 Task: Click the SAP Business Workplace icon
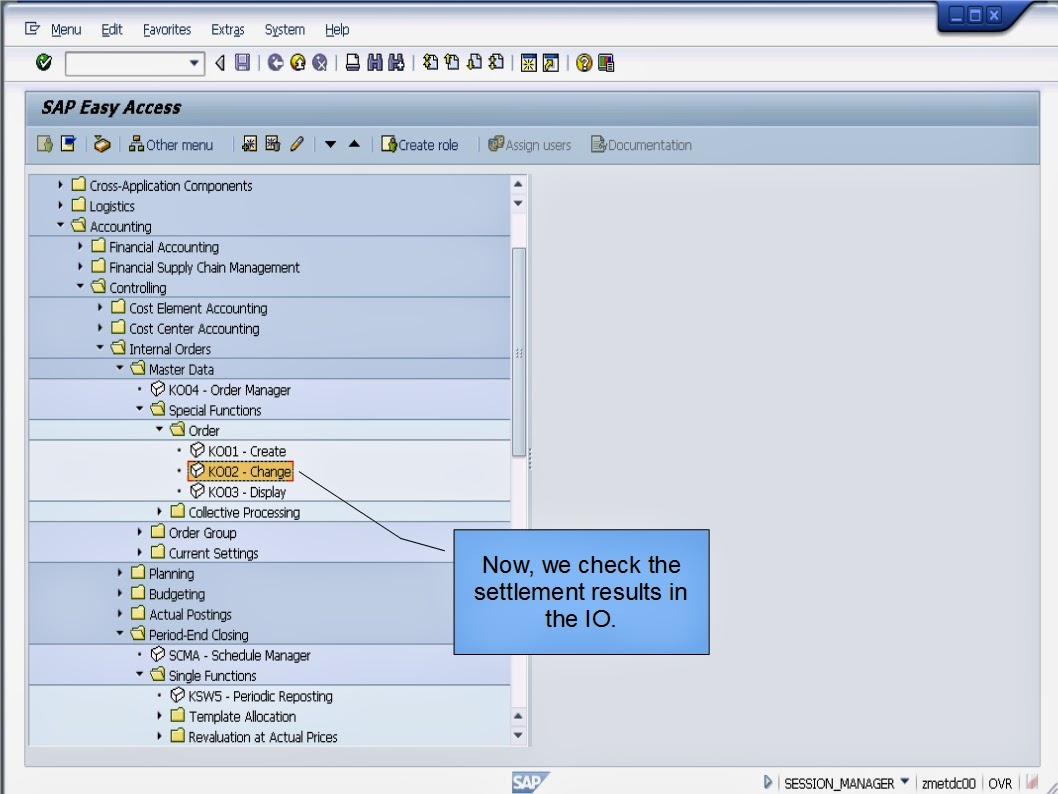102,144
